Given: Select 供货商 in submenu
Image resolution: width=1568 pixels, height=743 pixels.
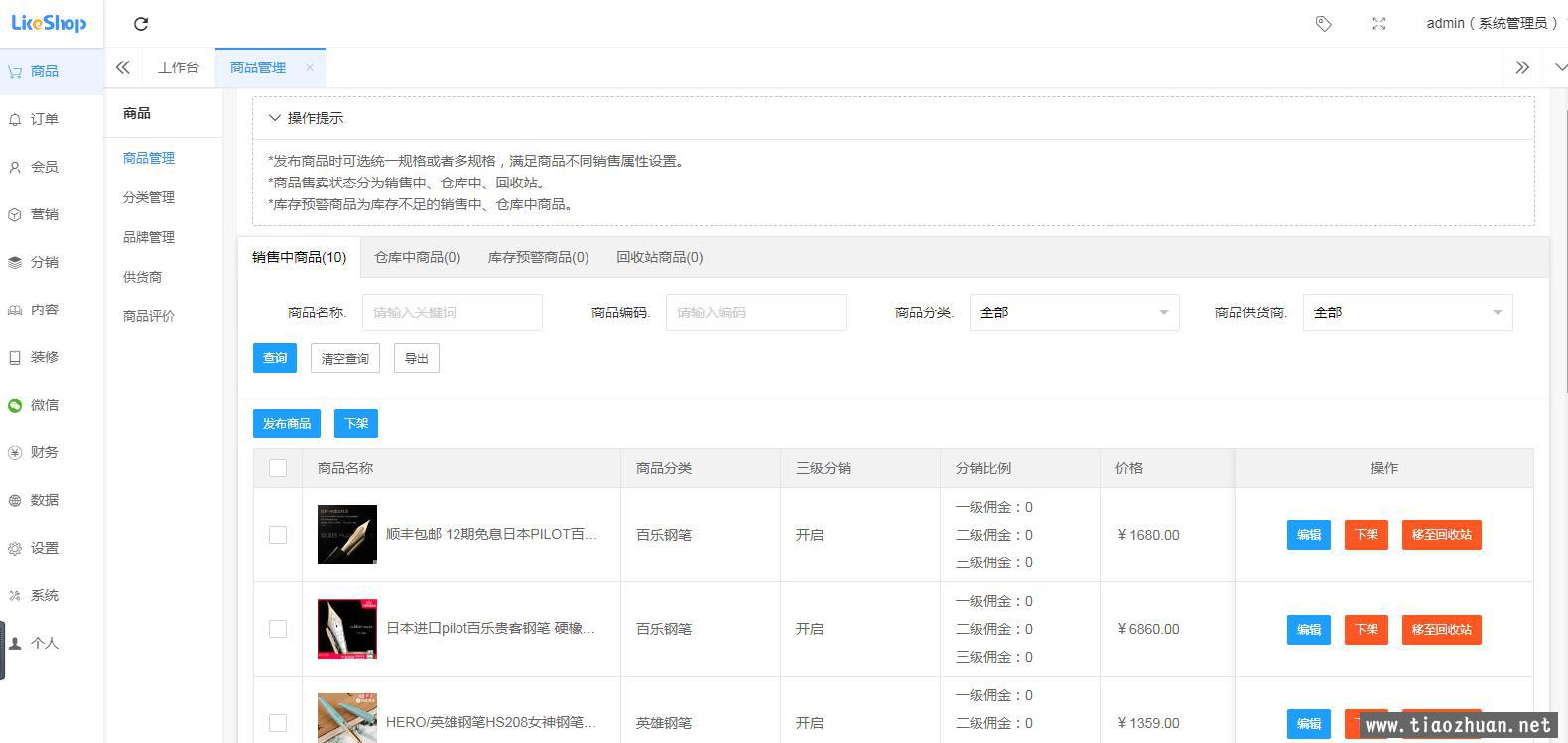Looking at the screenshot, I should point(142,277).
